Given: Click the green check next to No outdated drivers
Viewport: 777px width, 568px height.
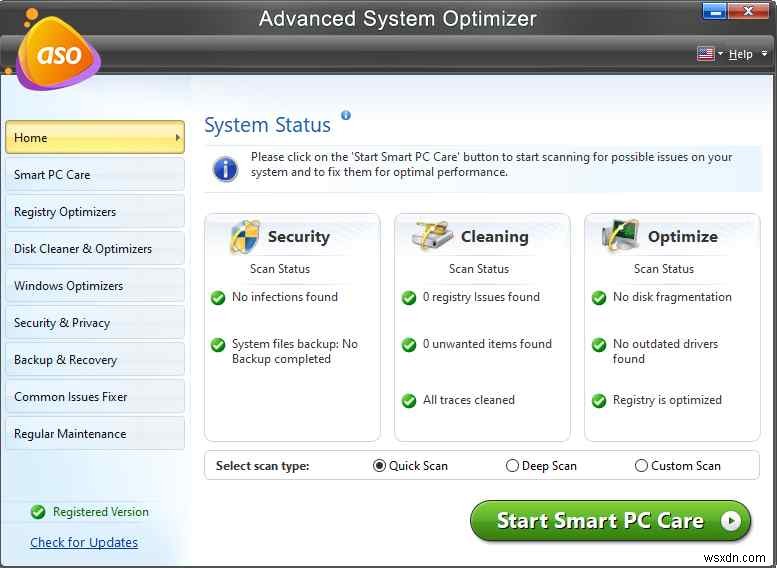Looking at the screenshot, I should click(599, 344).
